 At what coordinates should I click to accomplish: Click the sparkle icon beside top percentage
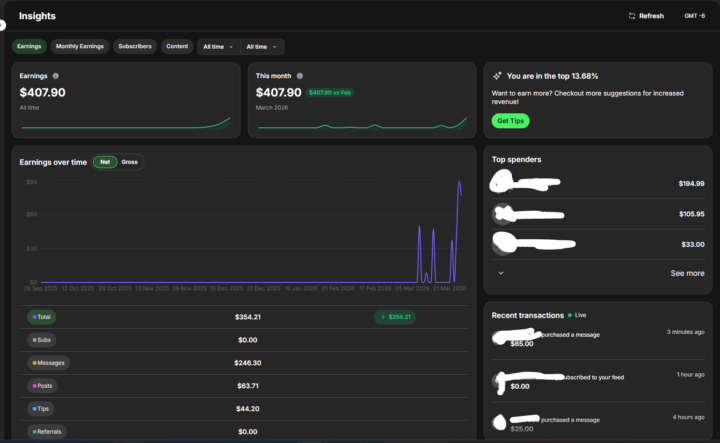(497, 76)
